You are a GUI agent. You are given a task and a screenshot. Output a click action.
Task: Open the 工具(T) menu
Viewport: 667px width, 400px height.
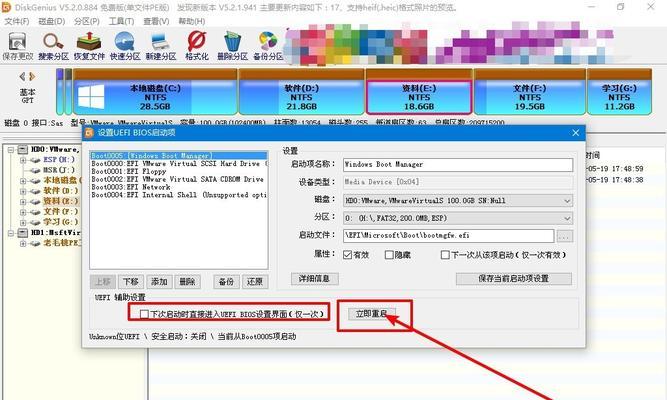121,21
